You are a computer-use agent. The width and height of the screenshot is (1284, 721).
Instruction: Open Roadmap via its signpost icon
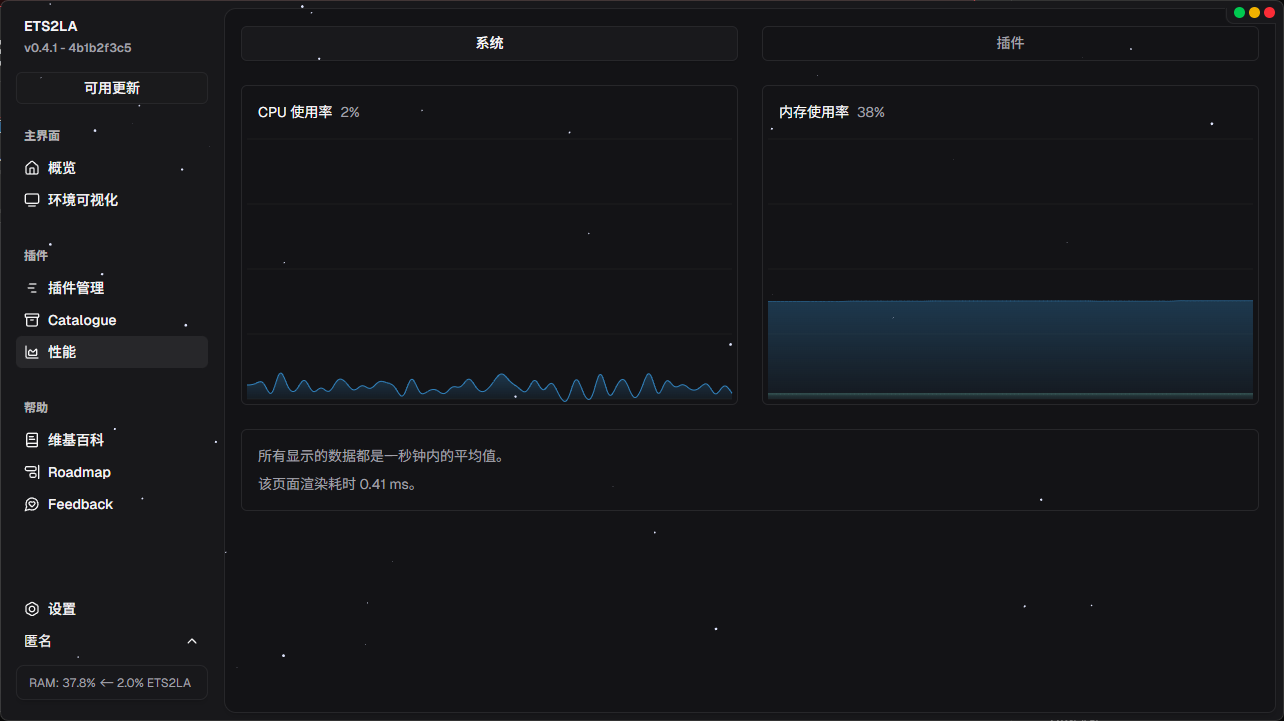tap(32, 472)
